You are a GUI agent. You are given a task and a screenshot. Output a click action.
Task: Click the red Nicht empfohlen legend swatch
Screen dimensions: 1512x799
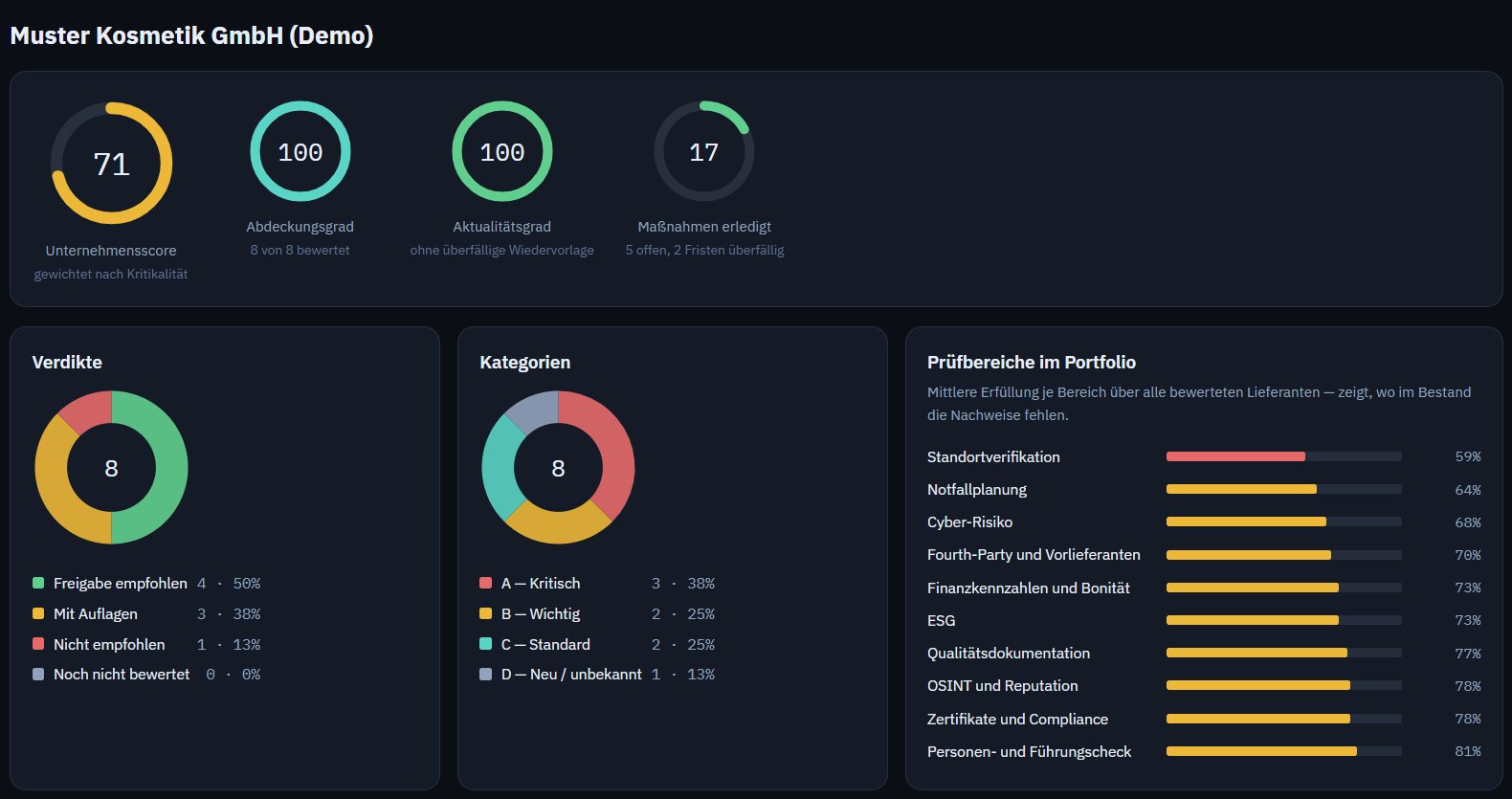coord(38,644)
